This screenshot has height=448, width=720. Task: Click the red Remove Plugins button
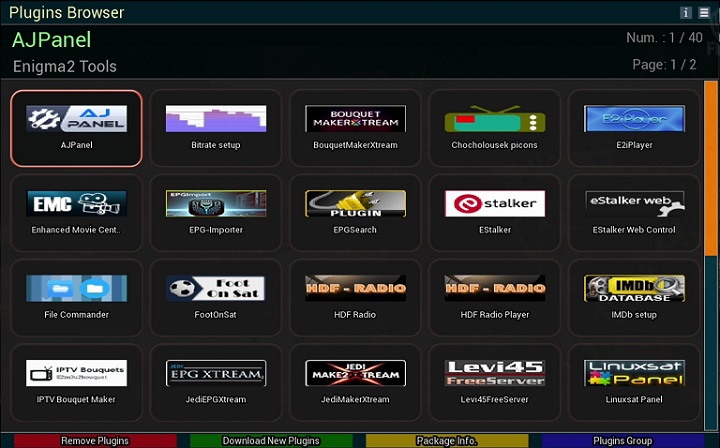(95, 441)
